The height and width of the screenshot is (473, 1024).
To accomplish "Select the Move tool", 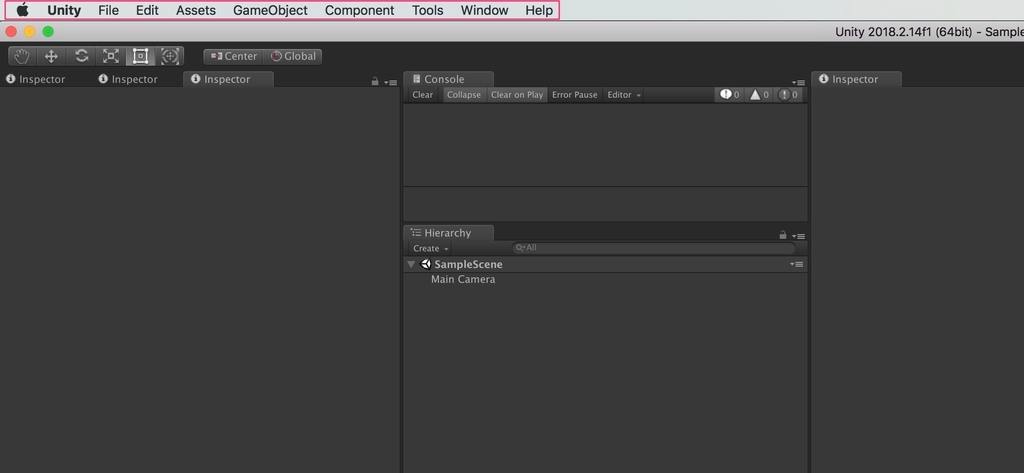I will coord(51,56).
